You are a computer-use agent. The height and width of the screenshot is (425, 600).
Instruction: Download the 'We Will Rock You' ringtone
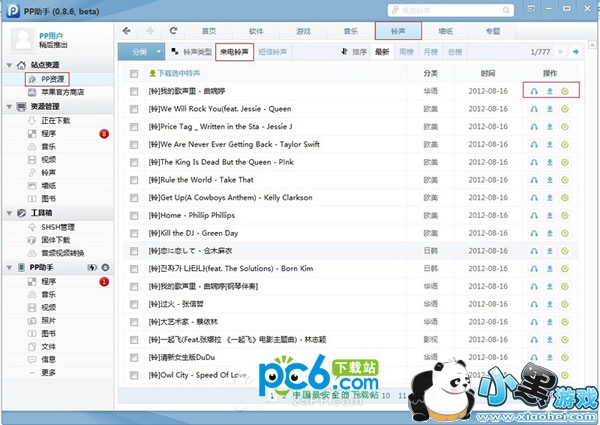point(549,110)
